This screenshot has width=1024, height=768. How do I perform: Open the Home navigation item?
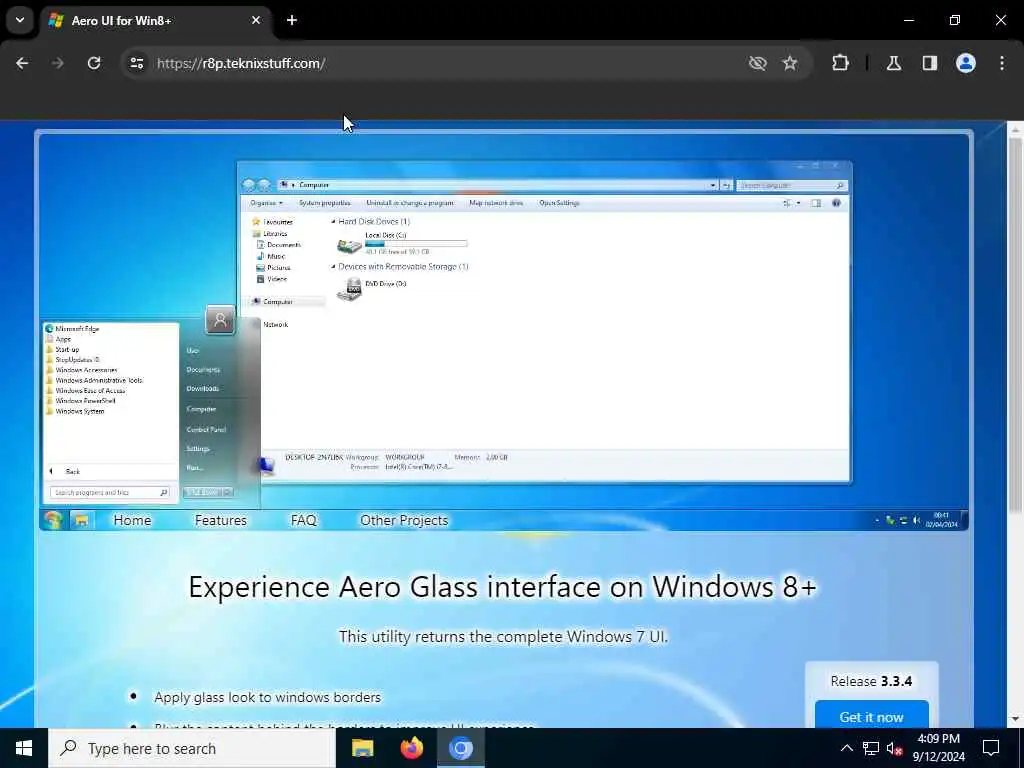point(132,520)
